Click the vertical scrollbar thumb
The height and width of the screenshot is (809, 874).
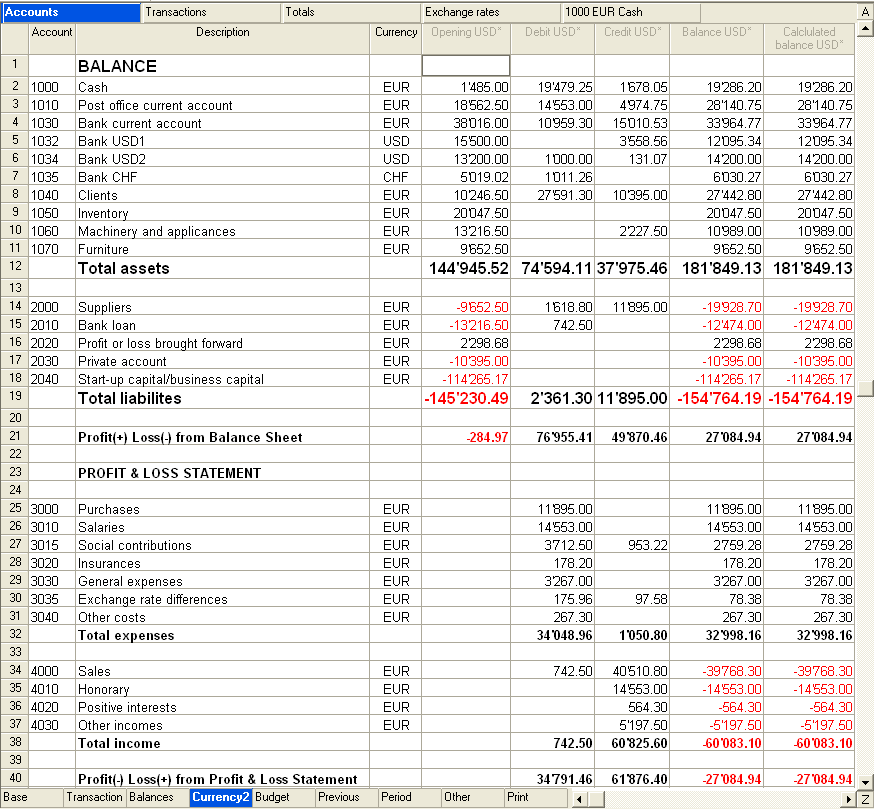tap(865, 388)
